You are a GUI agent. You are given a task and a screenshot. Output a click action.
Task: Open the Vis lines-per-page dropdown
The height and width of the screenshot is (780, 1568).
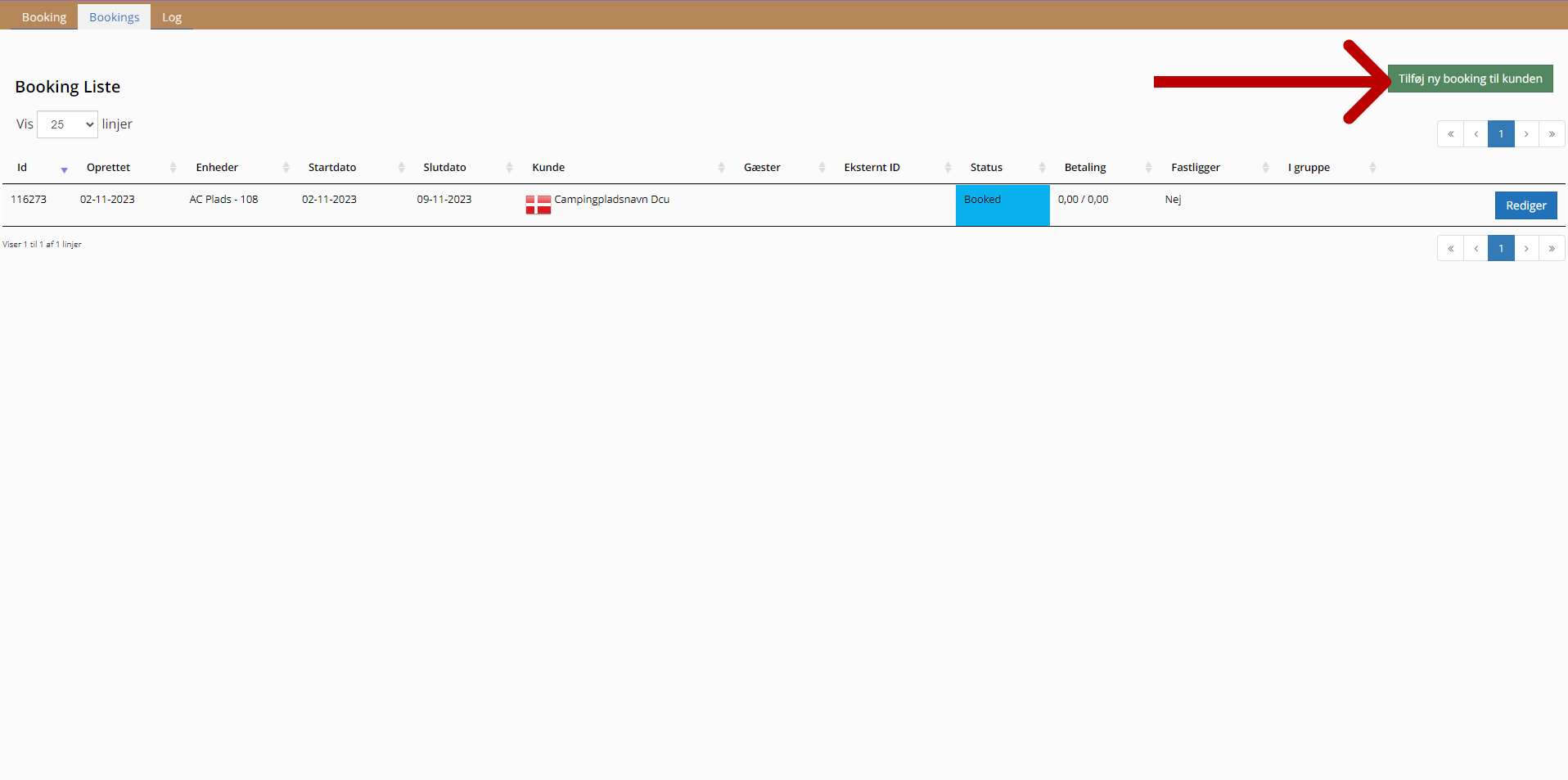point(67,124)
